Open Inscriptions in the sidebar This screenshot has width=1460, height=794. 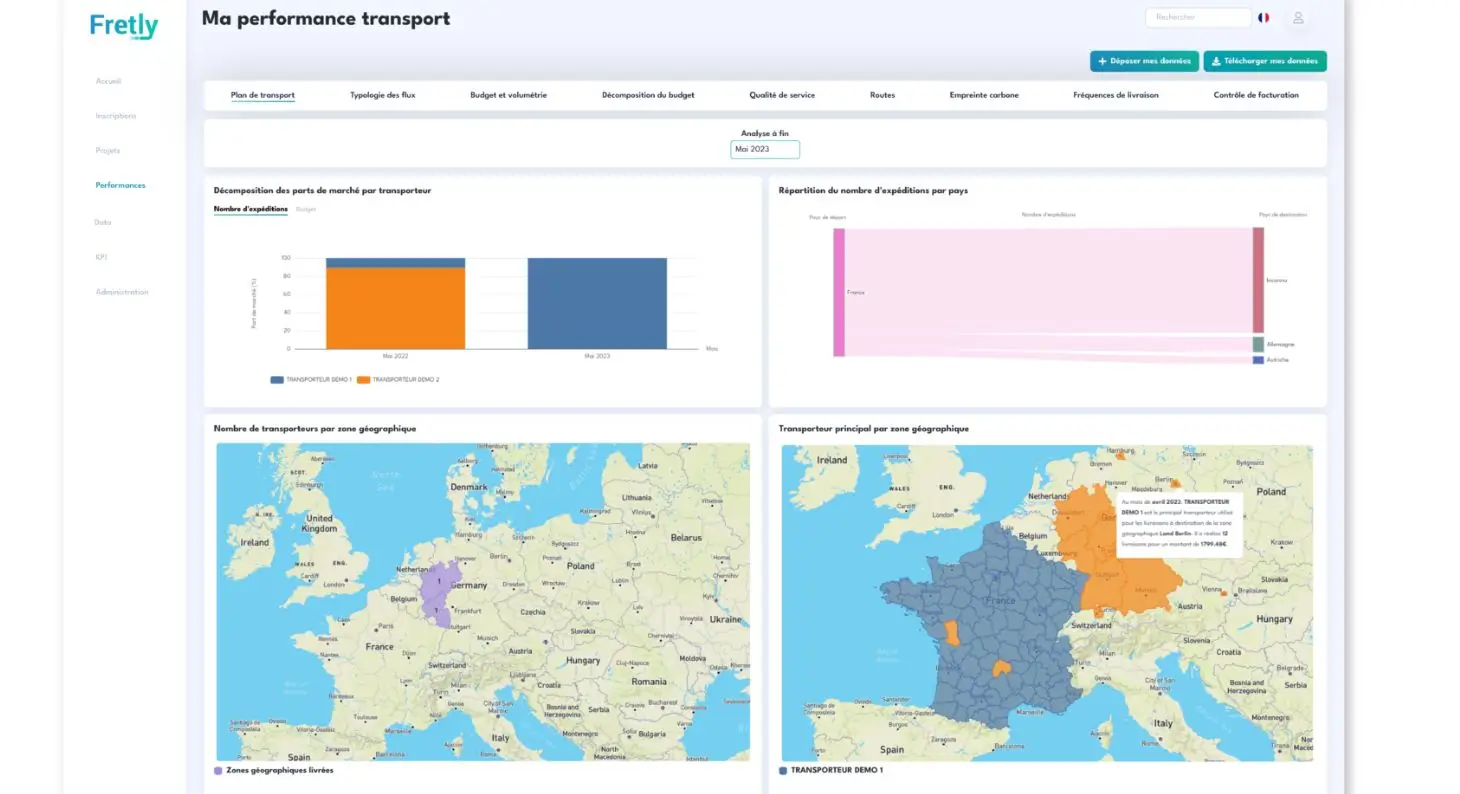coord(116,116)
